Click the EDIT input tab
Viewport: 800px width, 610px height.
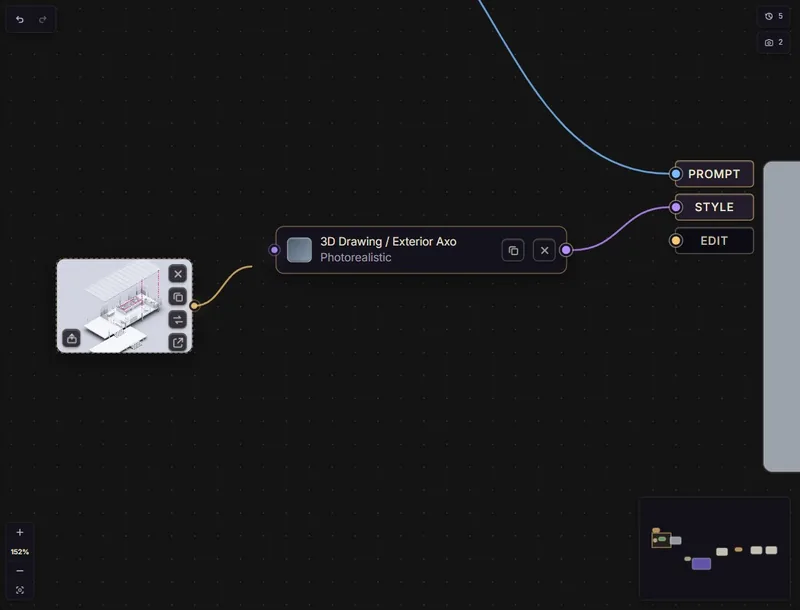pos(714,241)
